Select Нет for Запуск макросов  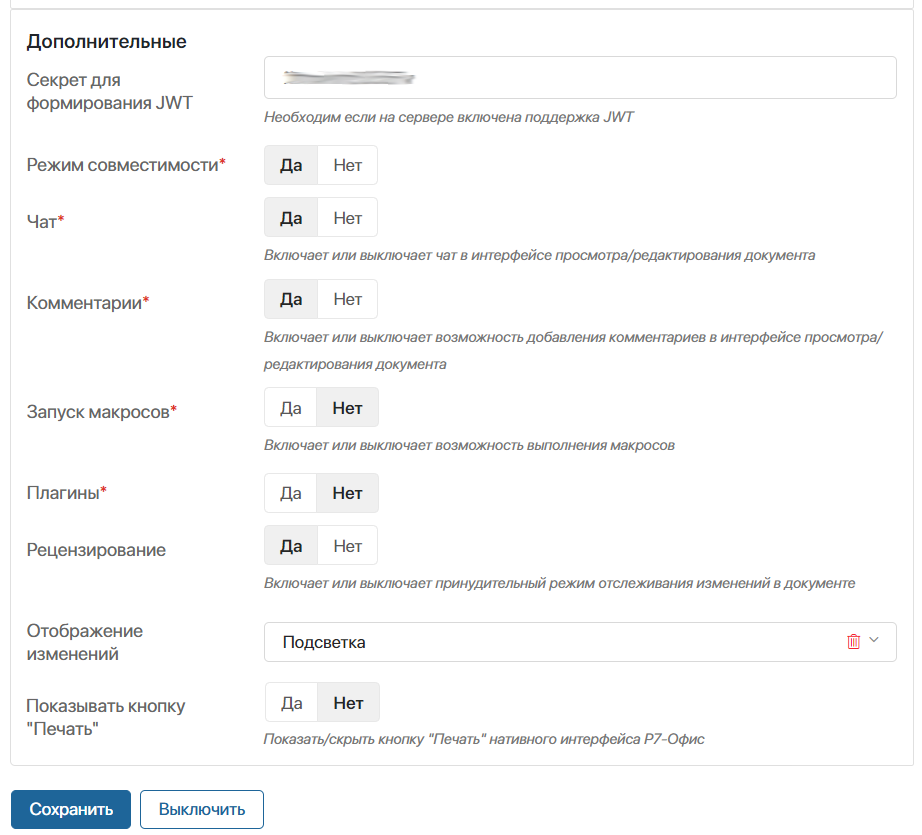[x=348, y=408]
